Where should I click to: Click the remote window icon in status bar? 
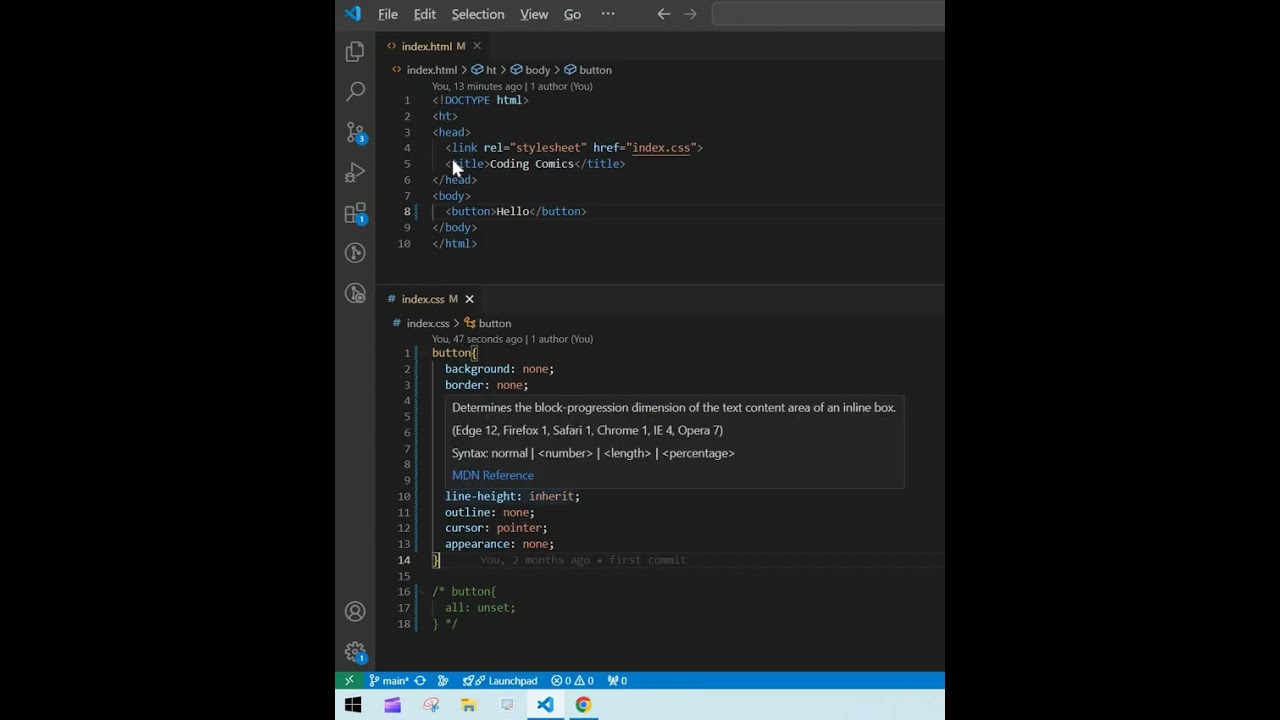[x=349, y=681]
